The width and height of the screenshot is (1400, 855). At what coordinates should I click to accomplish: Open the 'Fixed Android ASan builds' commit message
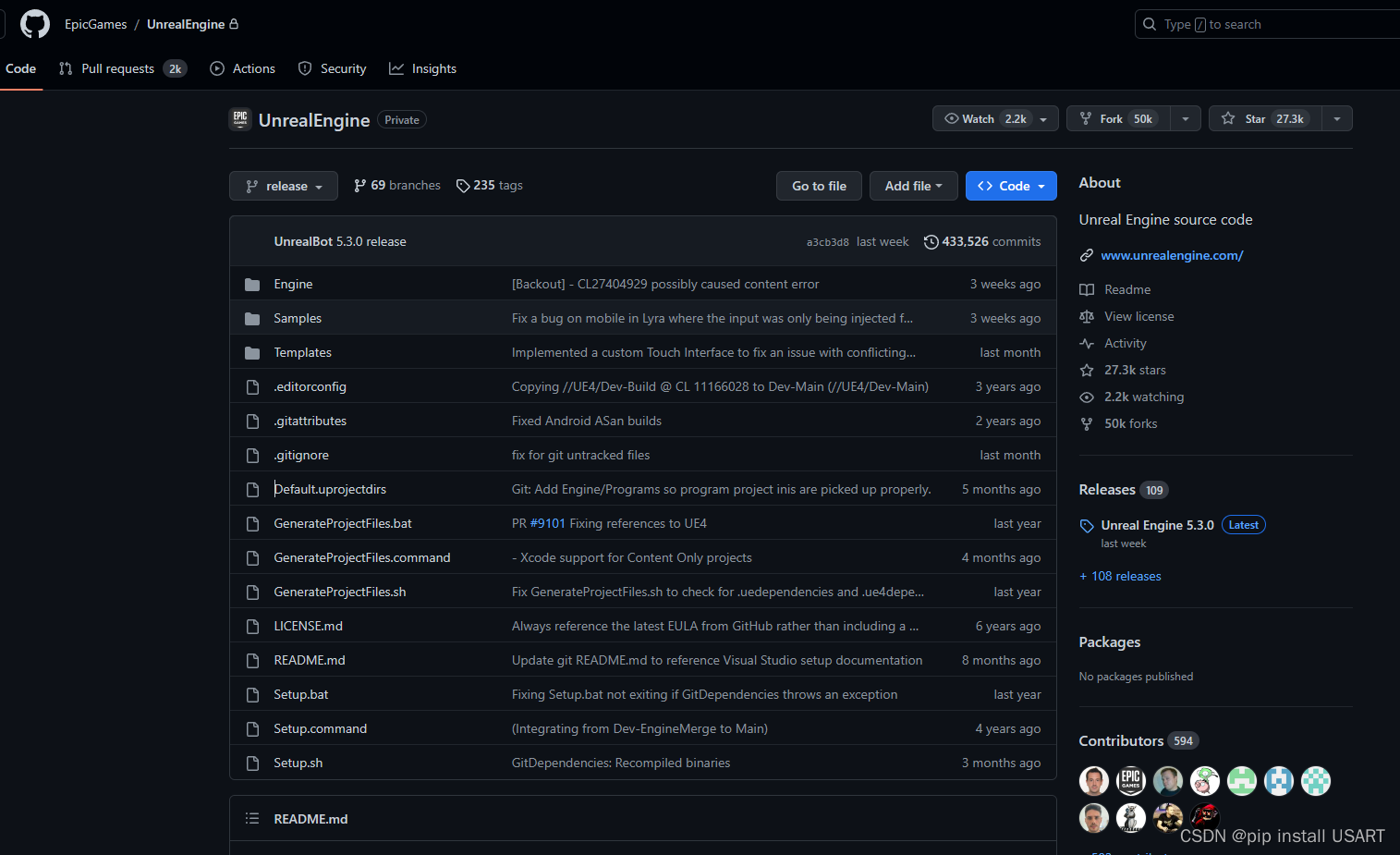click(x=587, y=421)
